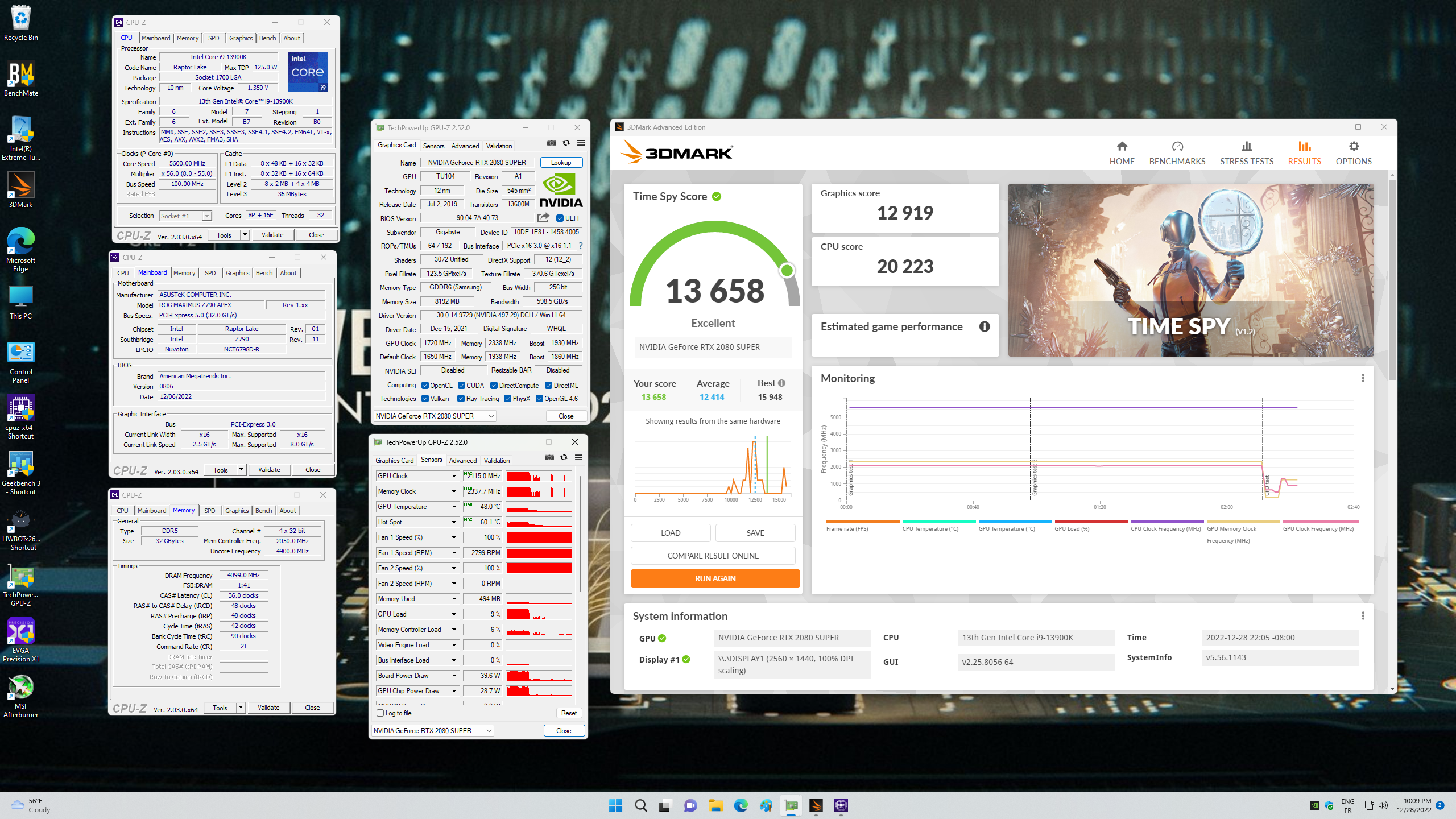Toggle DirectML checkbox in GPU-Z
This screenshot has width=1456, height=819.
(x=549, y=386)
